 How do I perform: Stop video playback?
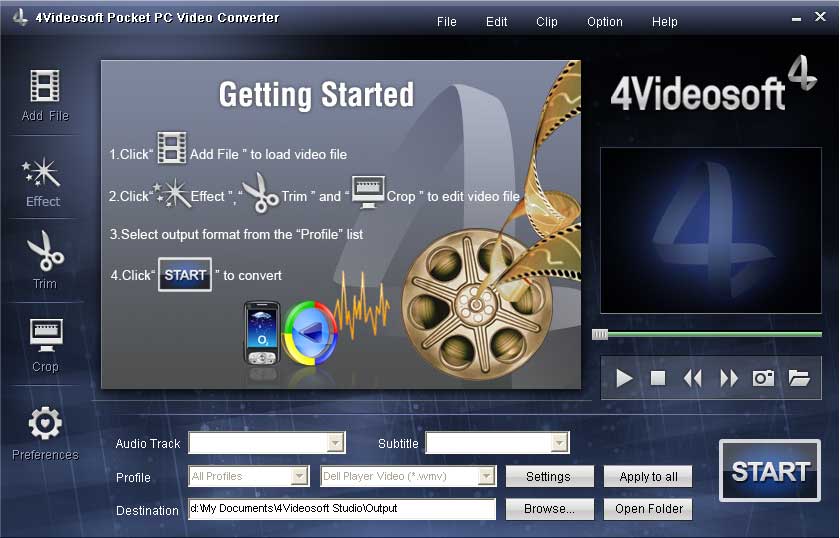tap(658, 378)
